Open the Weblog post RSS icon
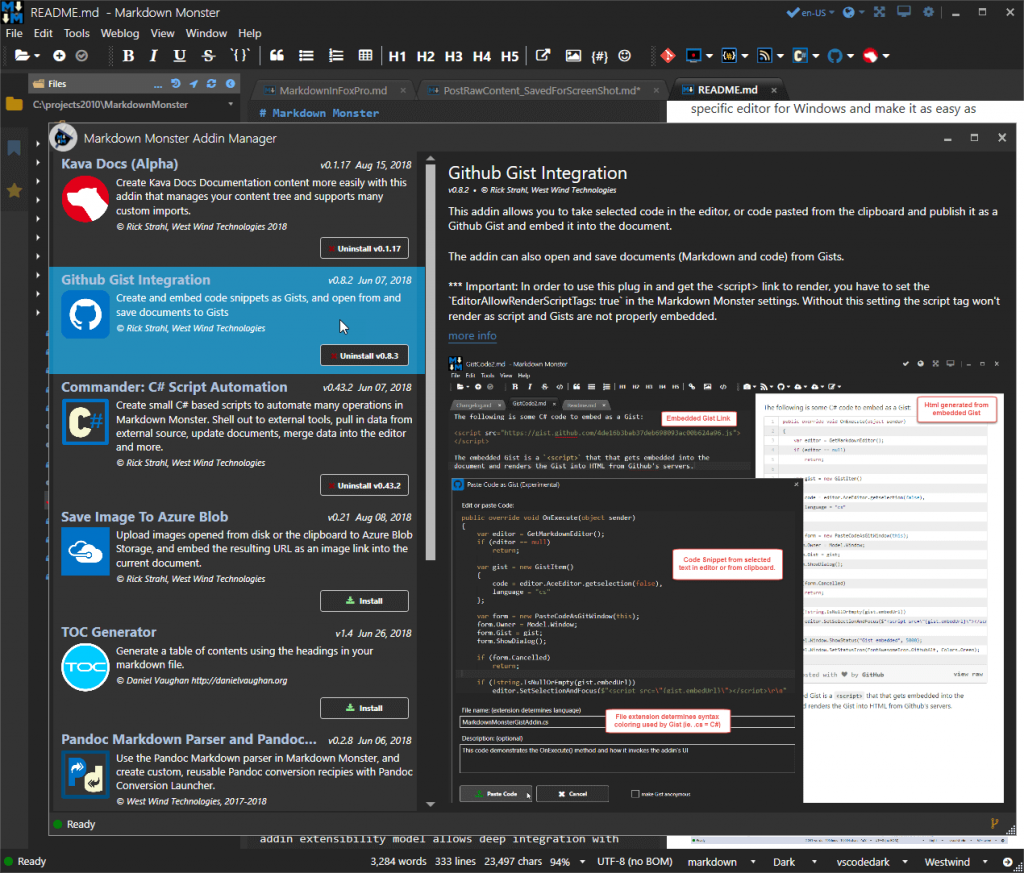Image resolution: width=1024 pixels, height=873 pixels. tap(763, 56)
